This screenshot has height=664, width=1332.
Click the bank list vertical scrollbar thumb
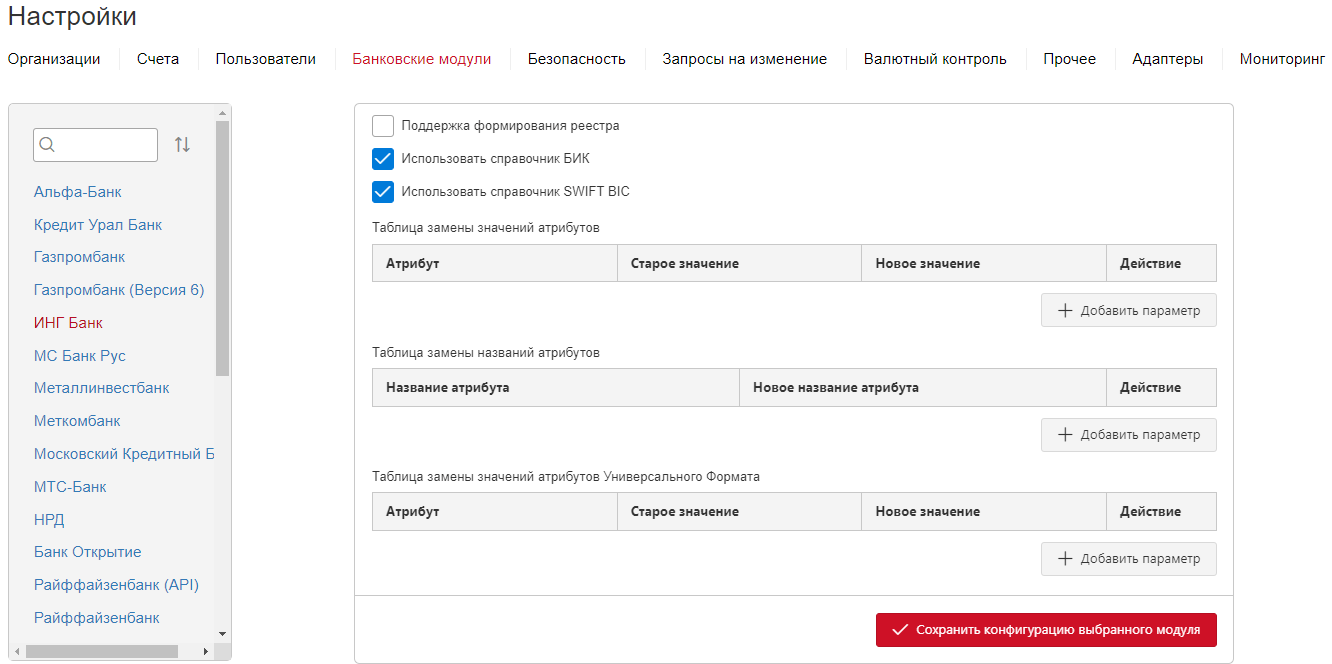222,248
